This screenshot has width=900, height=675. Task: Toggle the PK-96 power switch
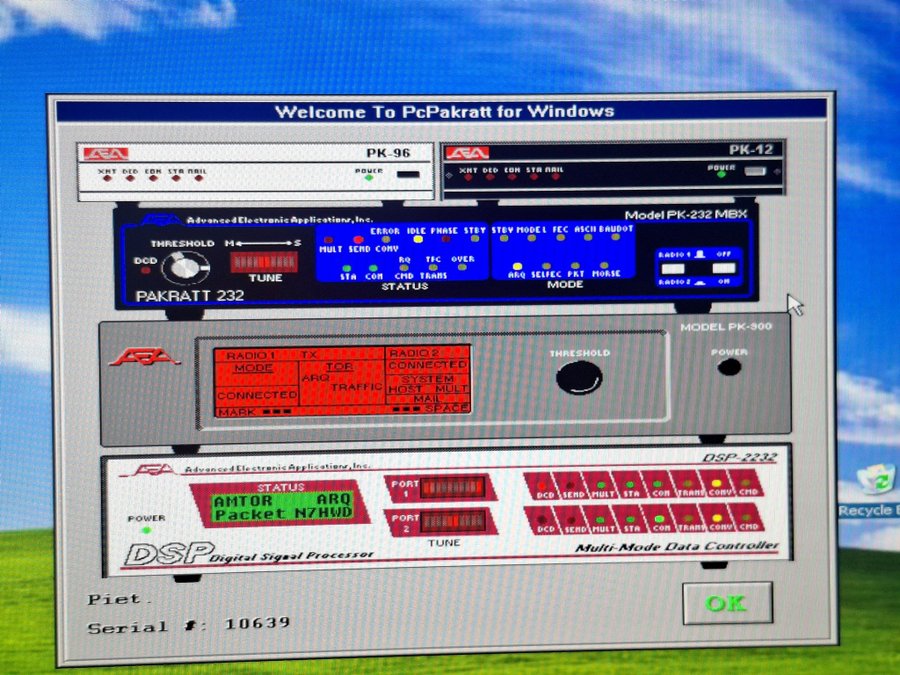click(408, 176)
